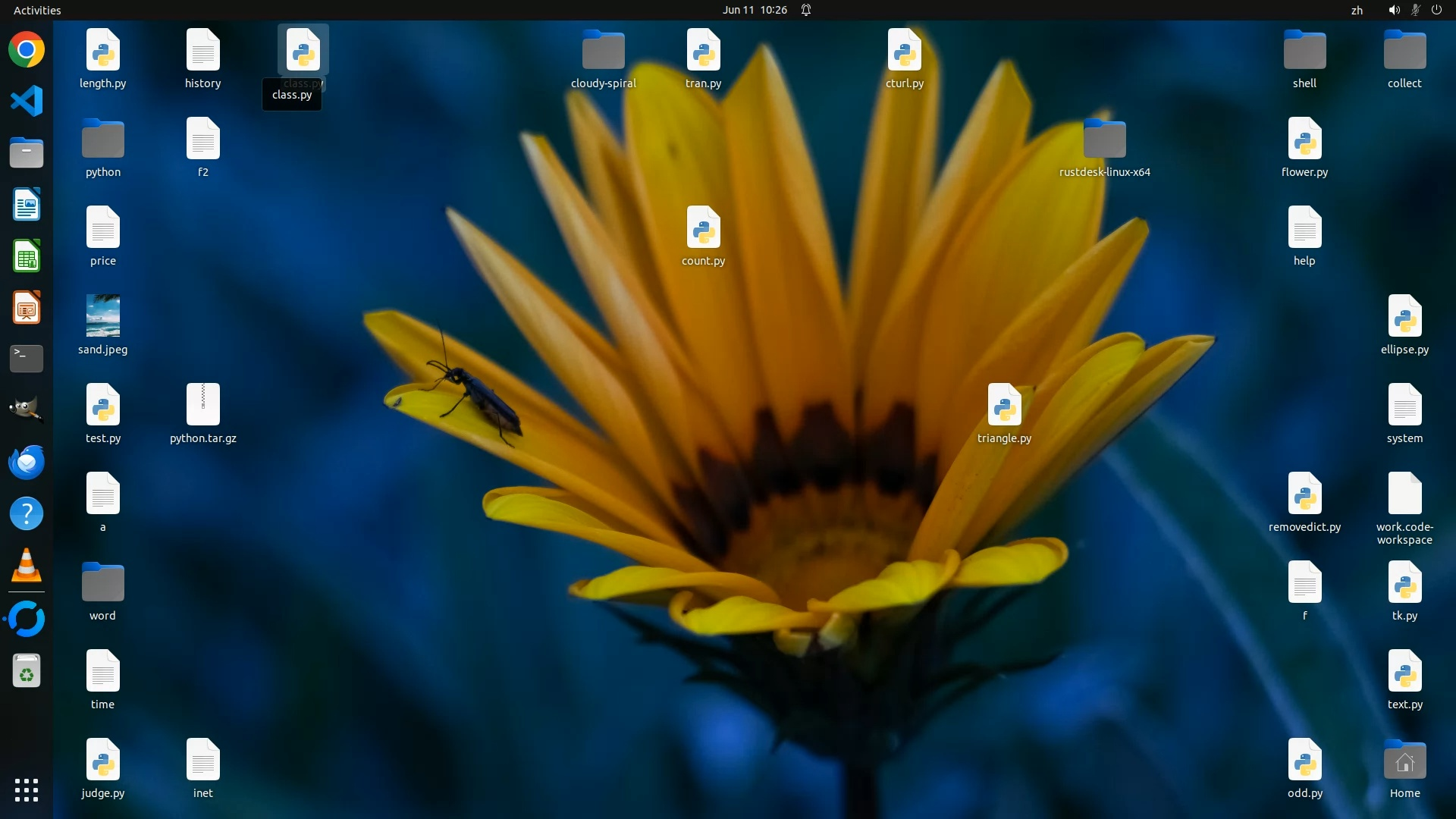Launch GIMP from the dock
The width and height of the screenshot is (1456, 819).
(x=27, y=409)
